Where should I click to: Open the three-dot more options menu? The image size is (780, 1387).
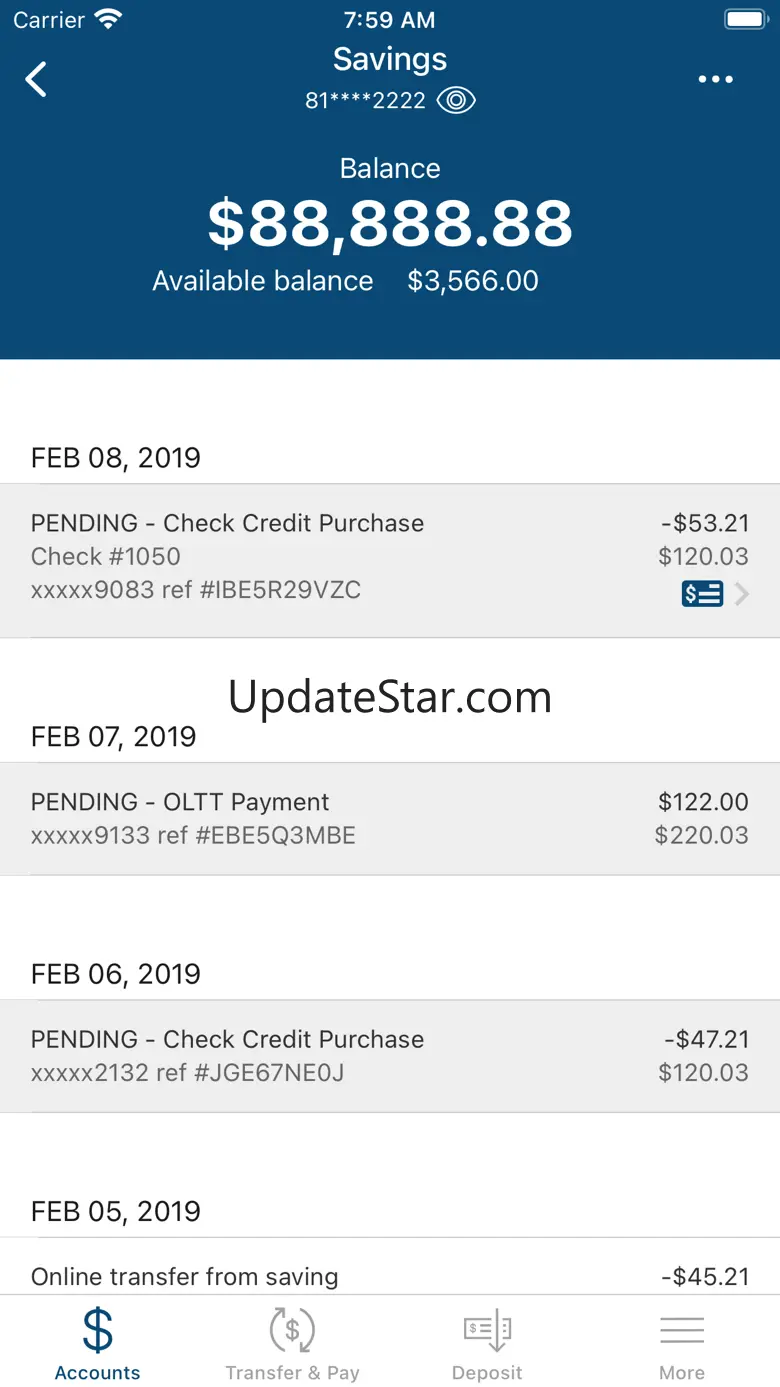716,79
